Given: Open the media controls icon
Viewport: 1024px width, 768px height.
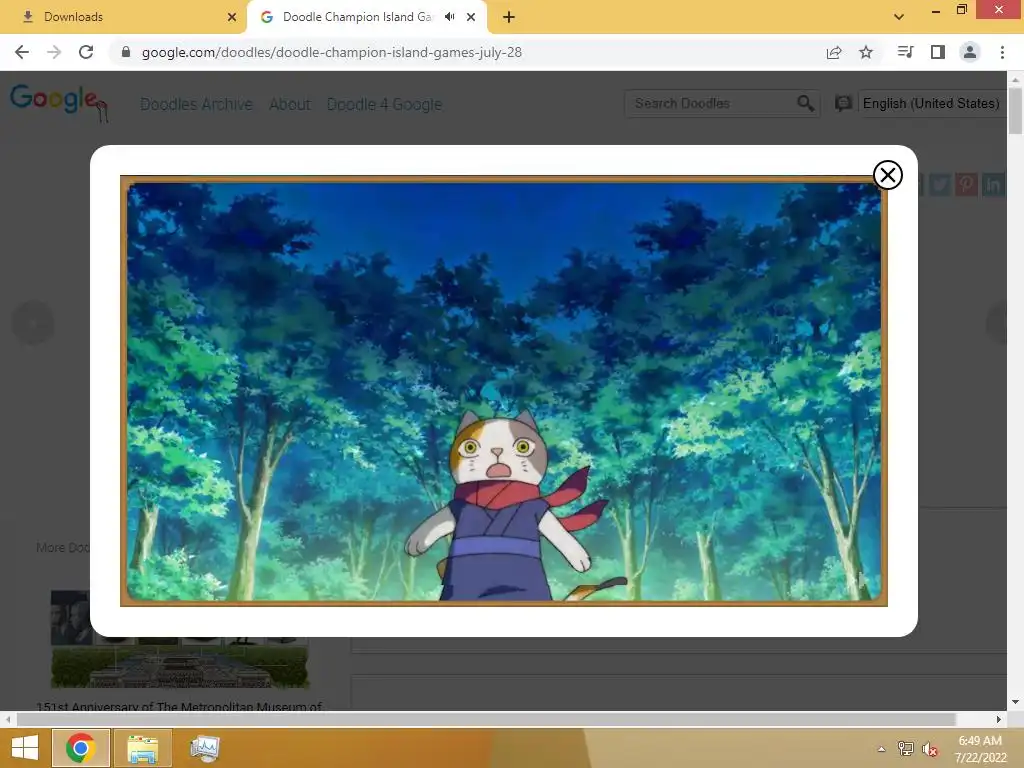Looking at the screenshot, I should point(905,52).
